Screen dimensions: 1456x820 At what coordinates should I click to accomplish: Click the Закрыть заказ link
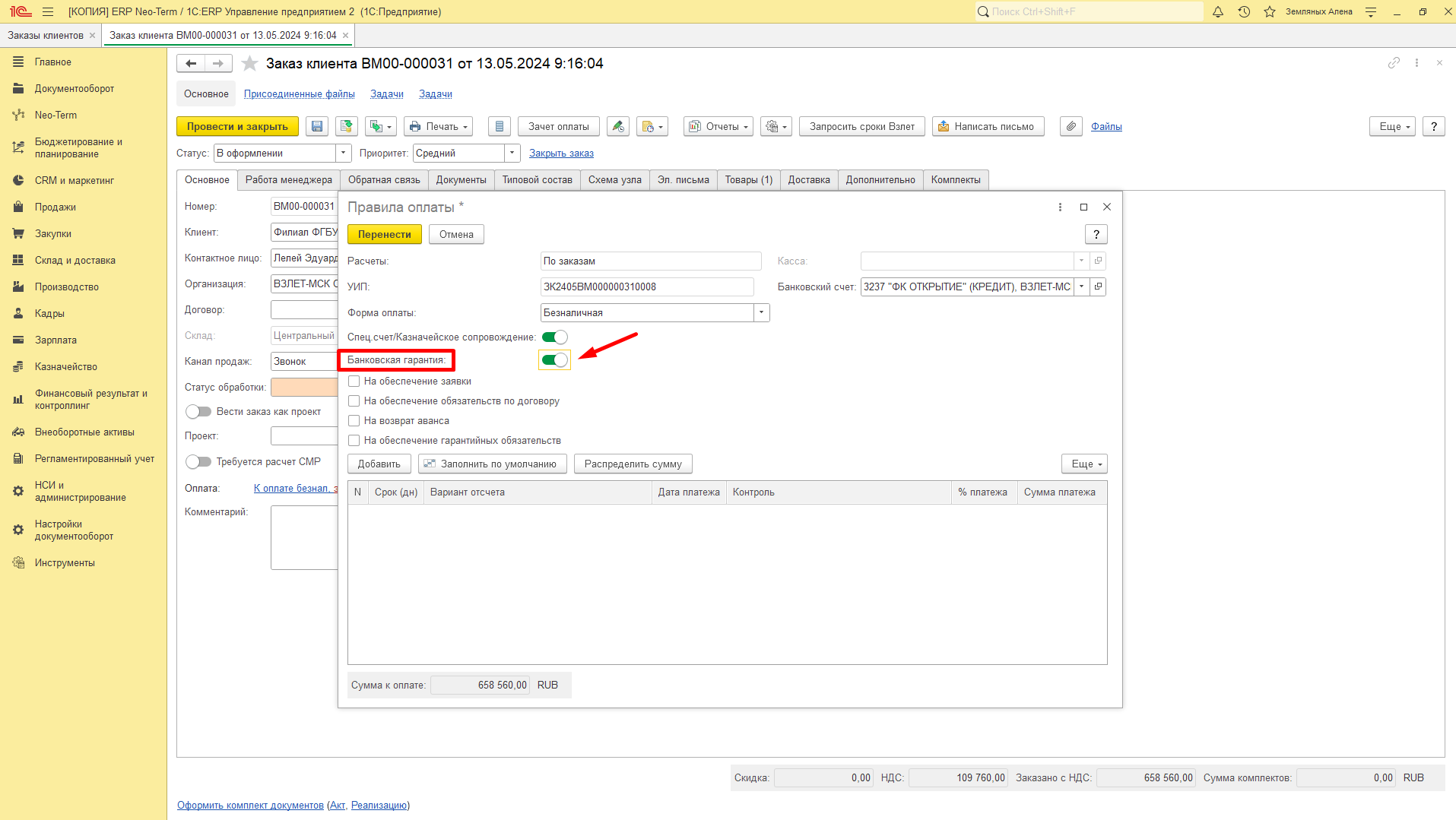pos(561,154)
